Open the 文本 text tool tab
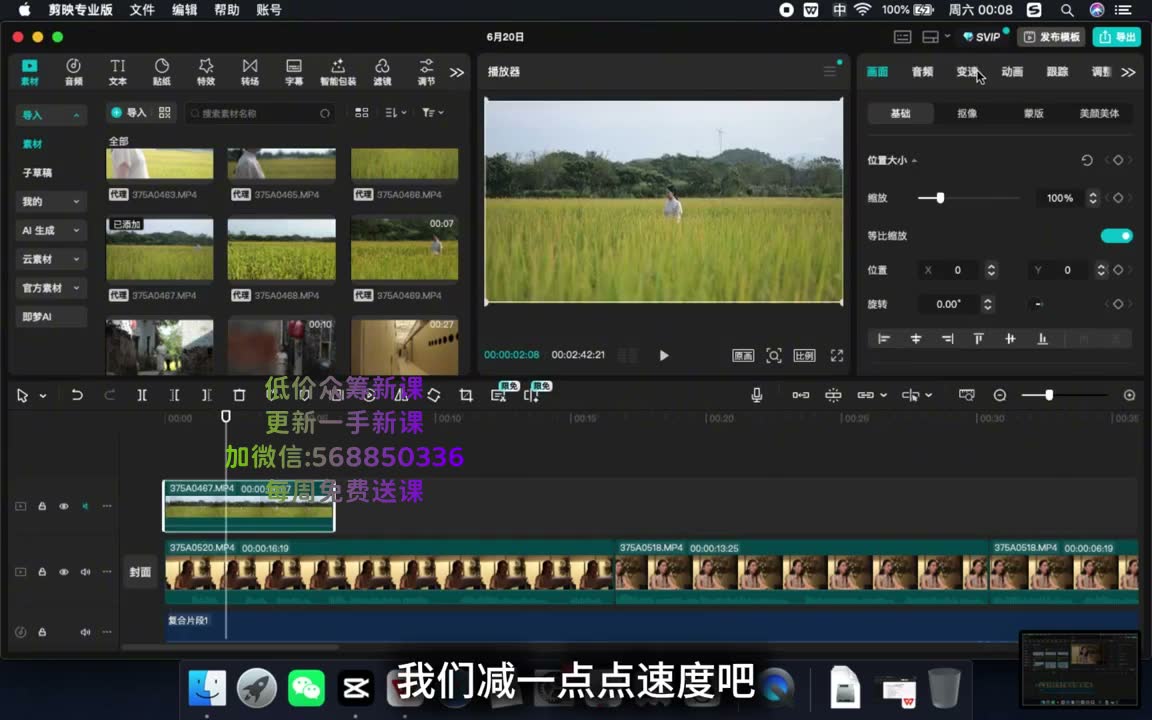This screenshot has height=720, width=1152. tap(118, 72)
